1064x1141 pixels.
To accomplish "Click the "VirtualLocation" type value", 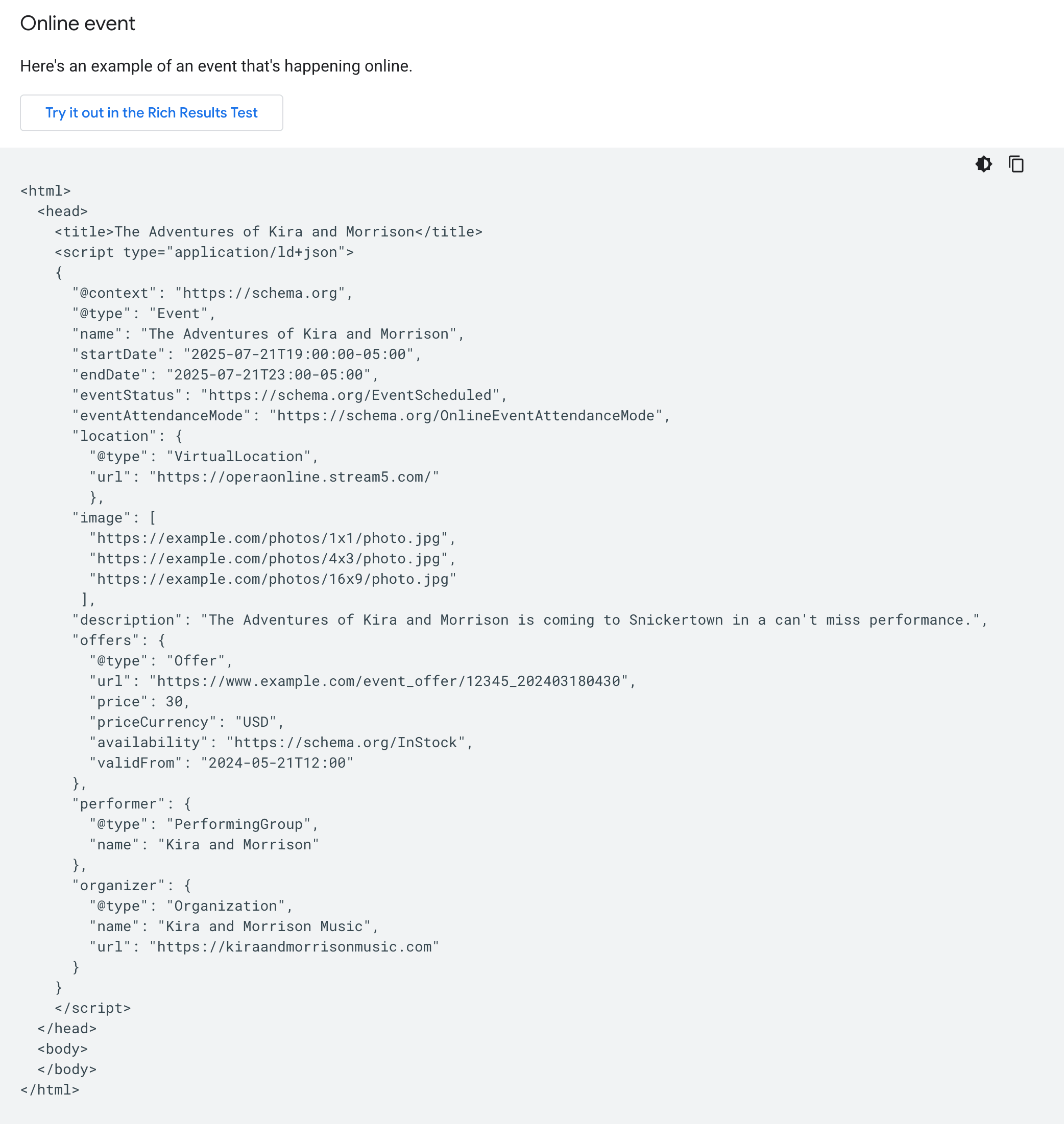I will click(x=238, y=457).
